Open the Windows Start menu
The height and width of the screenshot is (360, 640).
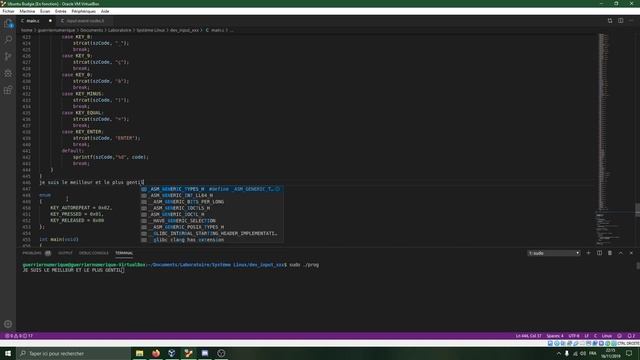[8, 353]
